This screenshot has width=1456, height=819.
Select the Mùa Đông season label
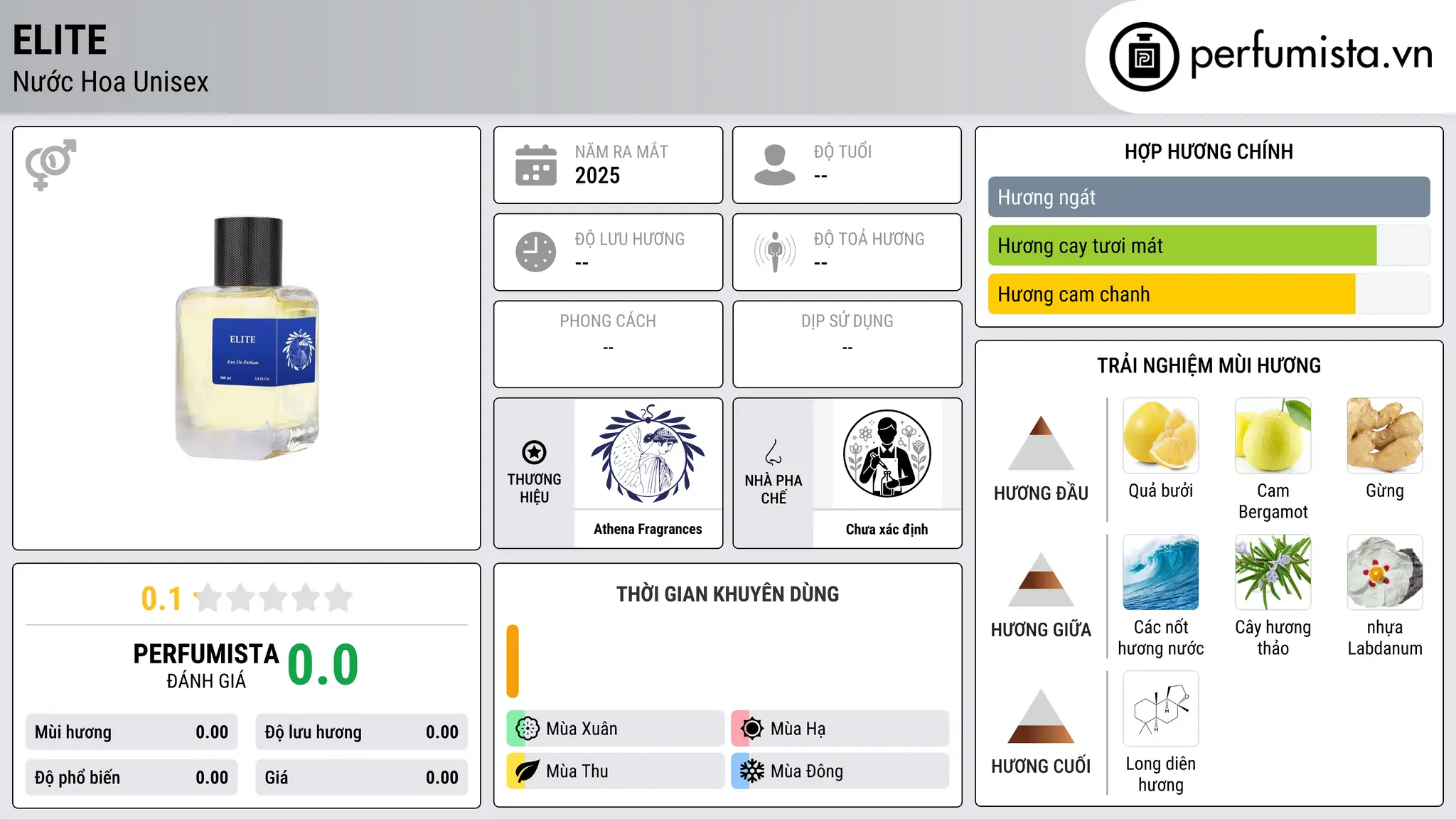click(807, 771)
